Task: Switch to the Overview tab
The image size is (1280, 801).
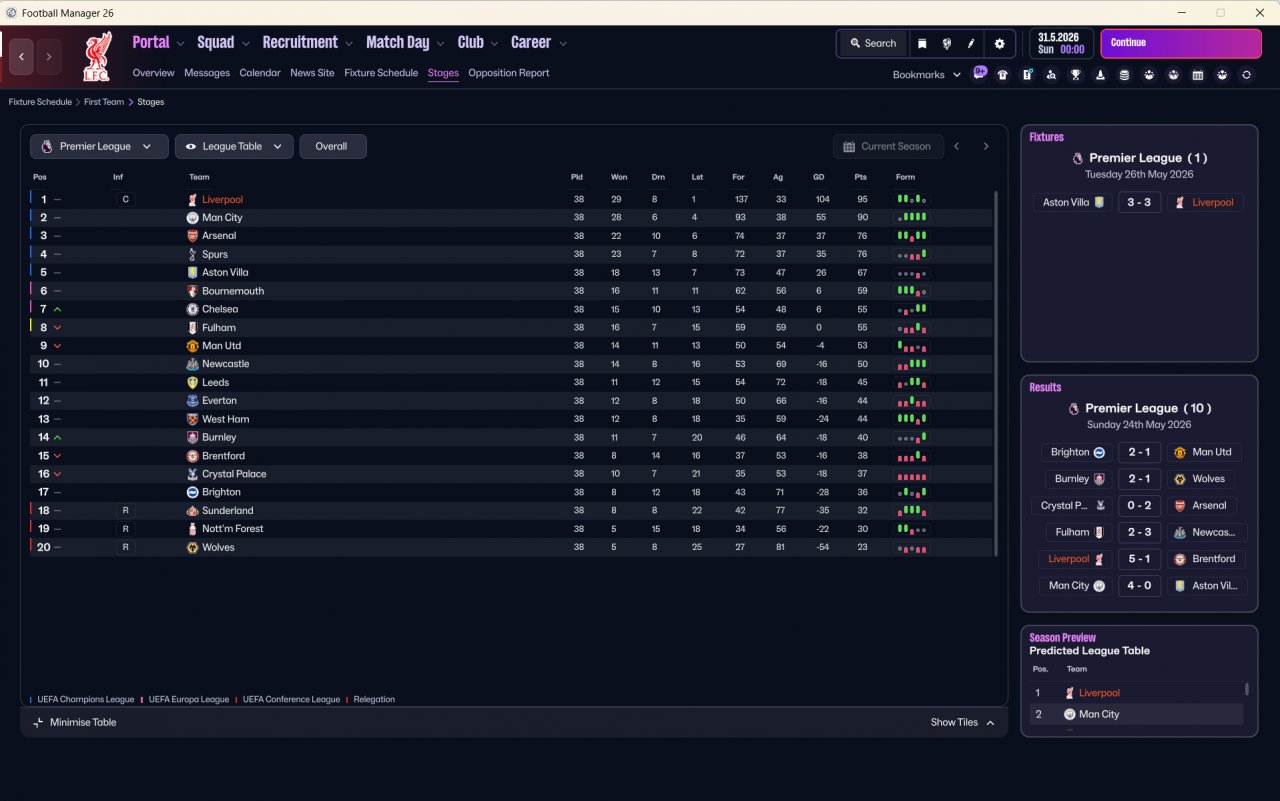Action: pos(153,73)
